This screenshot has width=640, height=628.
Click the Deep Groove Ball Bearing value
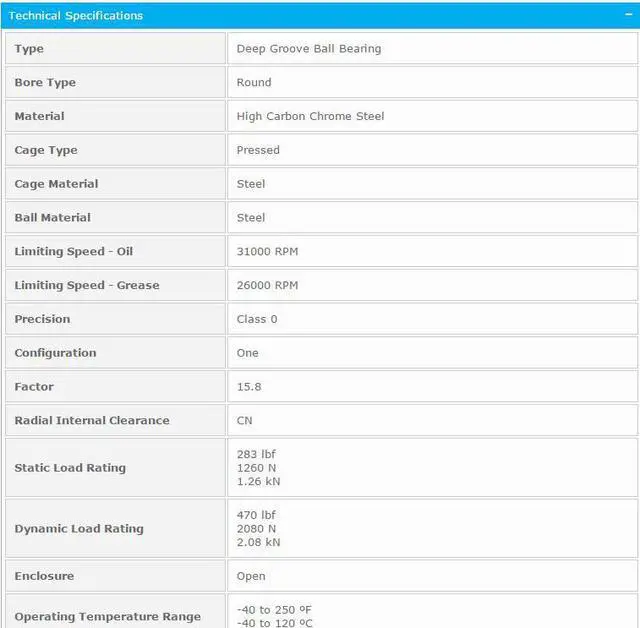(x=308, y=49)
